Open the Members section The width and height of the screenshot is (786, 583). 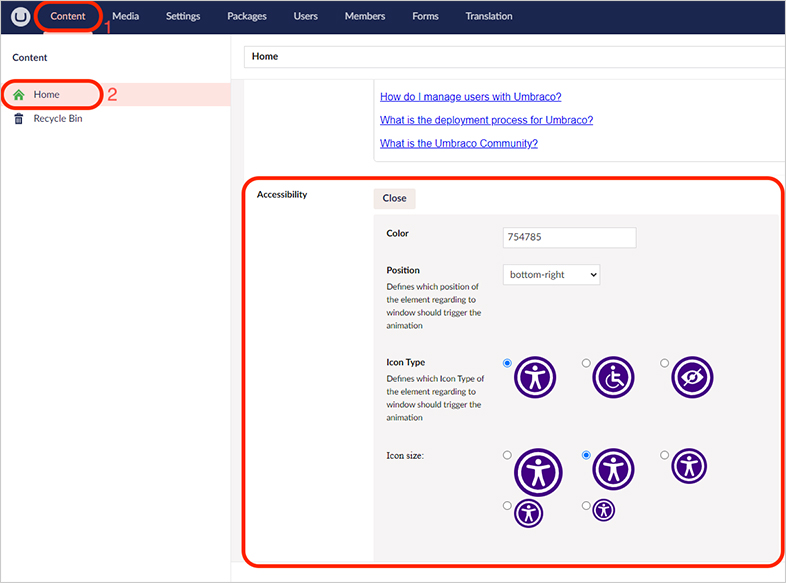click(365, 17)
